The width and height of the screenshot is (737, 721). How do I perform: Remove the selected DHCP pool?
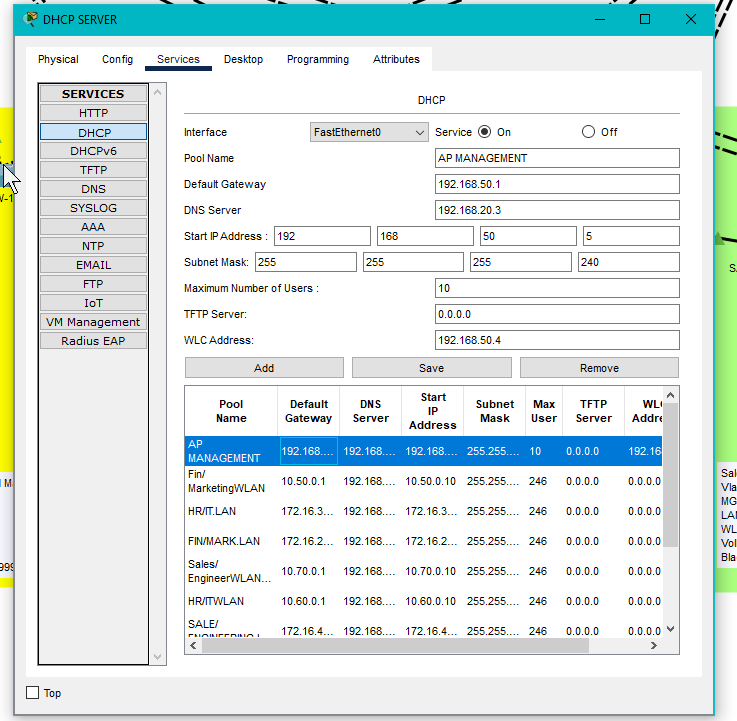599,368
